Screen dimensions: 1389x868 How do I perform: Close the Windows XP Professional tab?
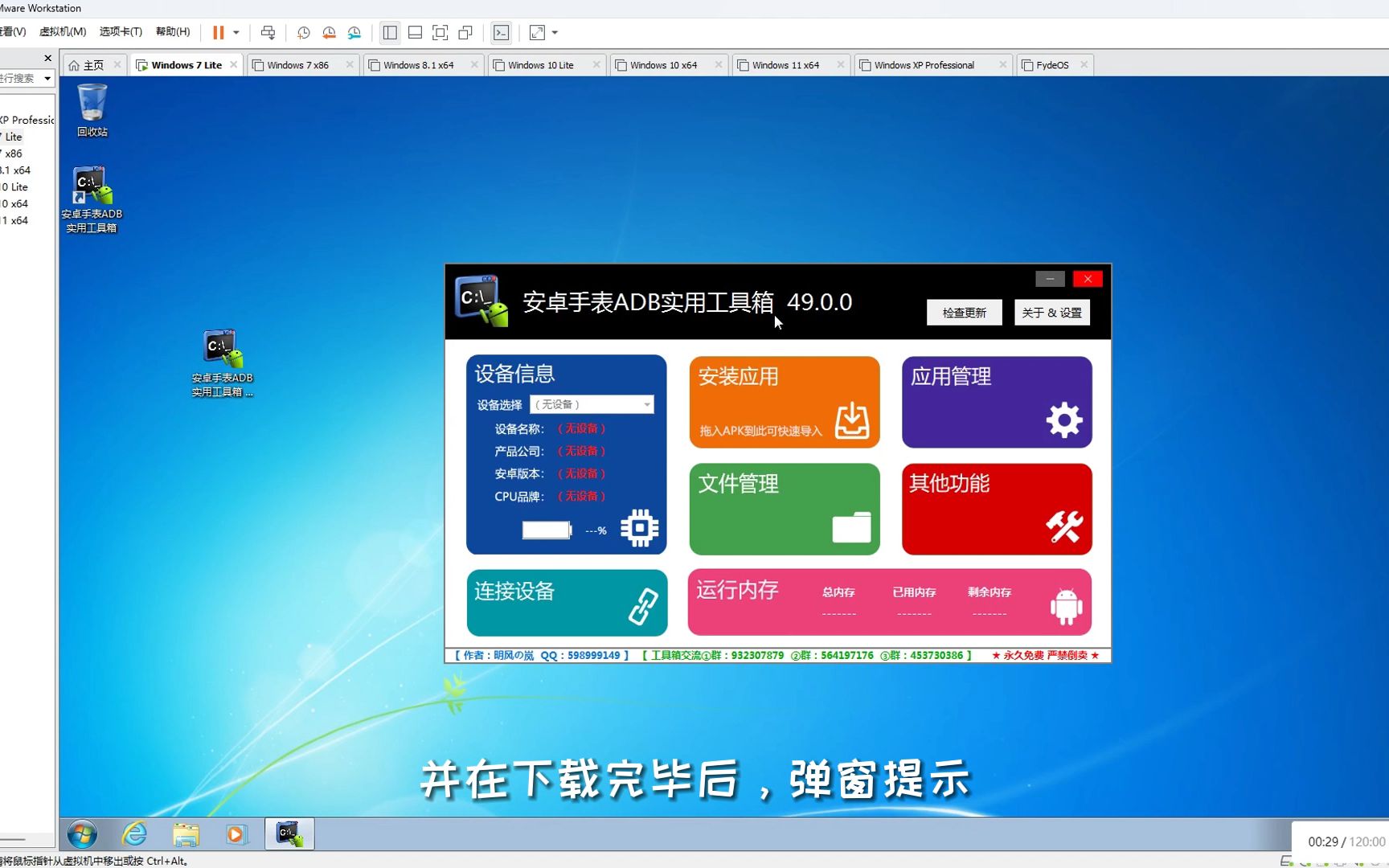coord(1003,65)
